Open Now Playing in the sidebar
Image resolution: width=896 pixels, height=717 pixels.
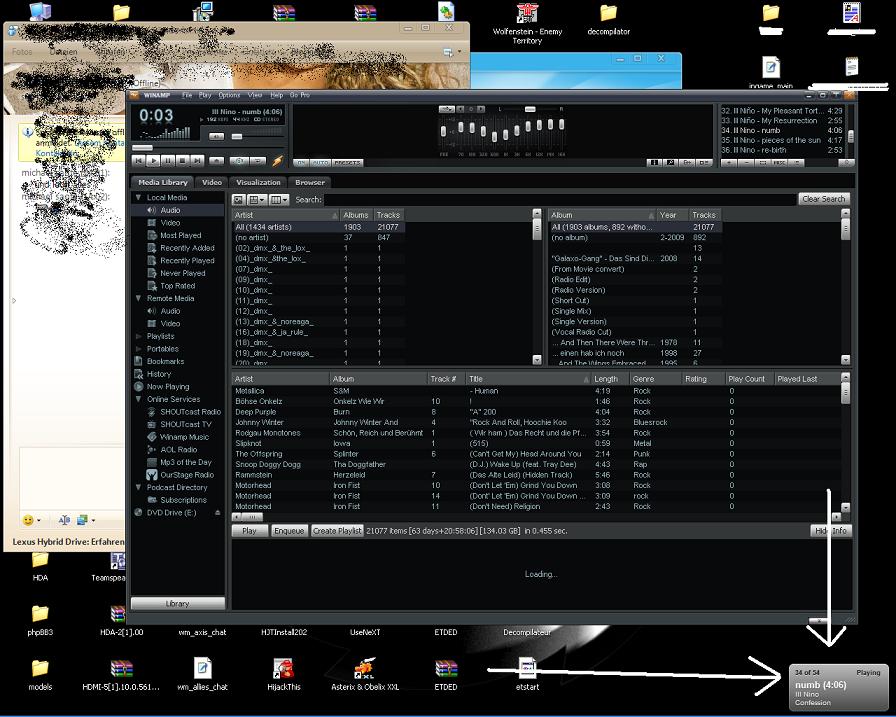click(167, 386)
